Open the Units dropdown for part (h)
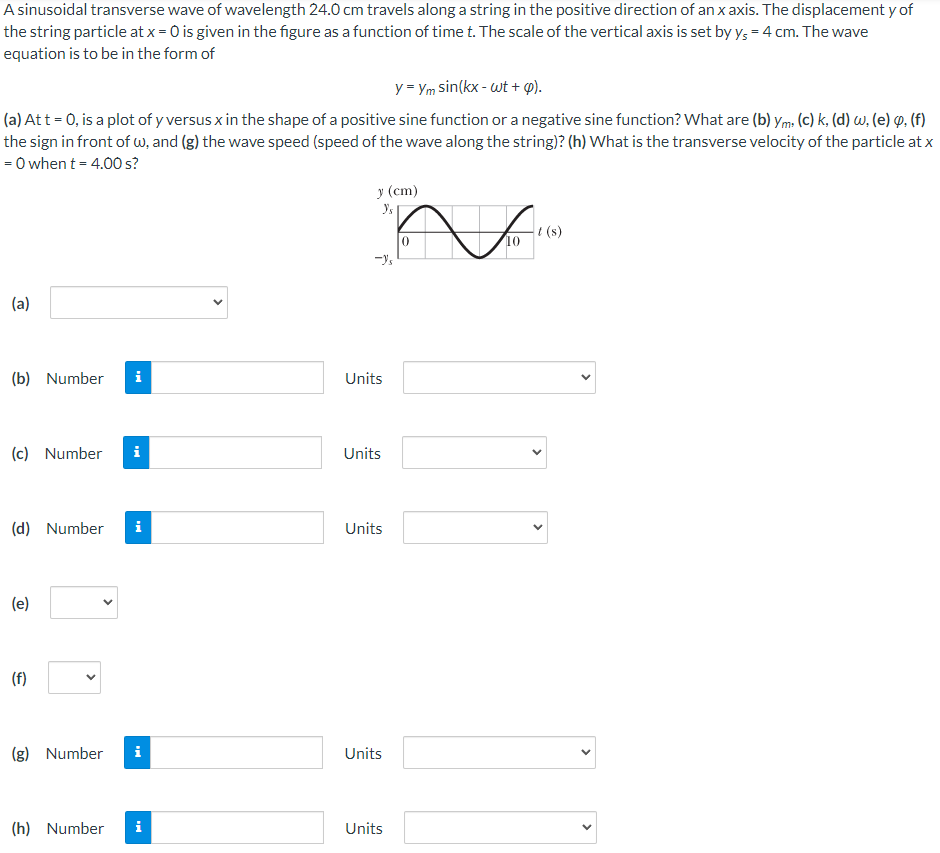This screenshot has height=853, width=940. 498,827
